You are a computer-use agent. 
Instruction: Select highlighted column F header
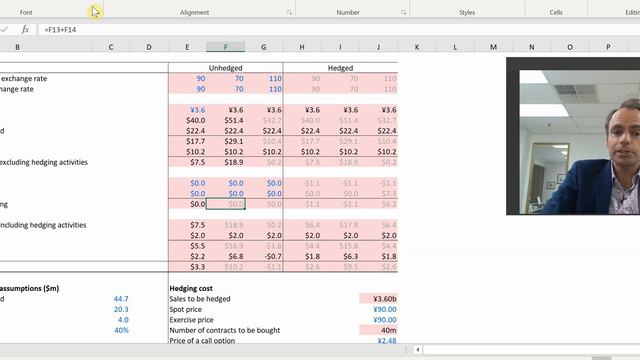click(226, 47)
